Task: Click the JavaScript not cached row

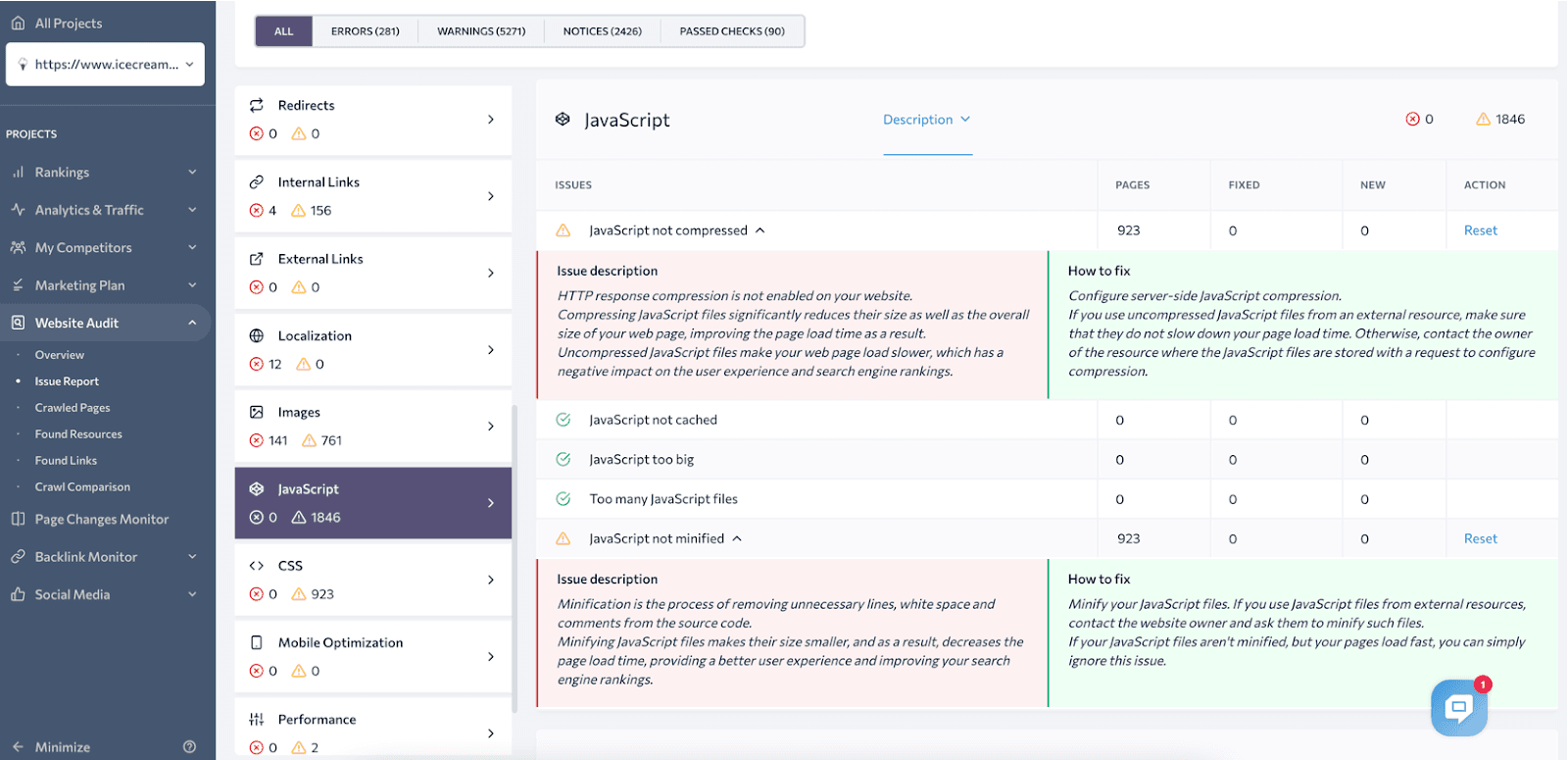Action: (1047, 420)
